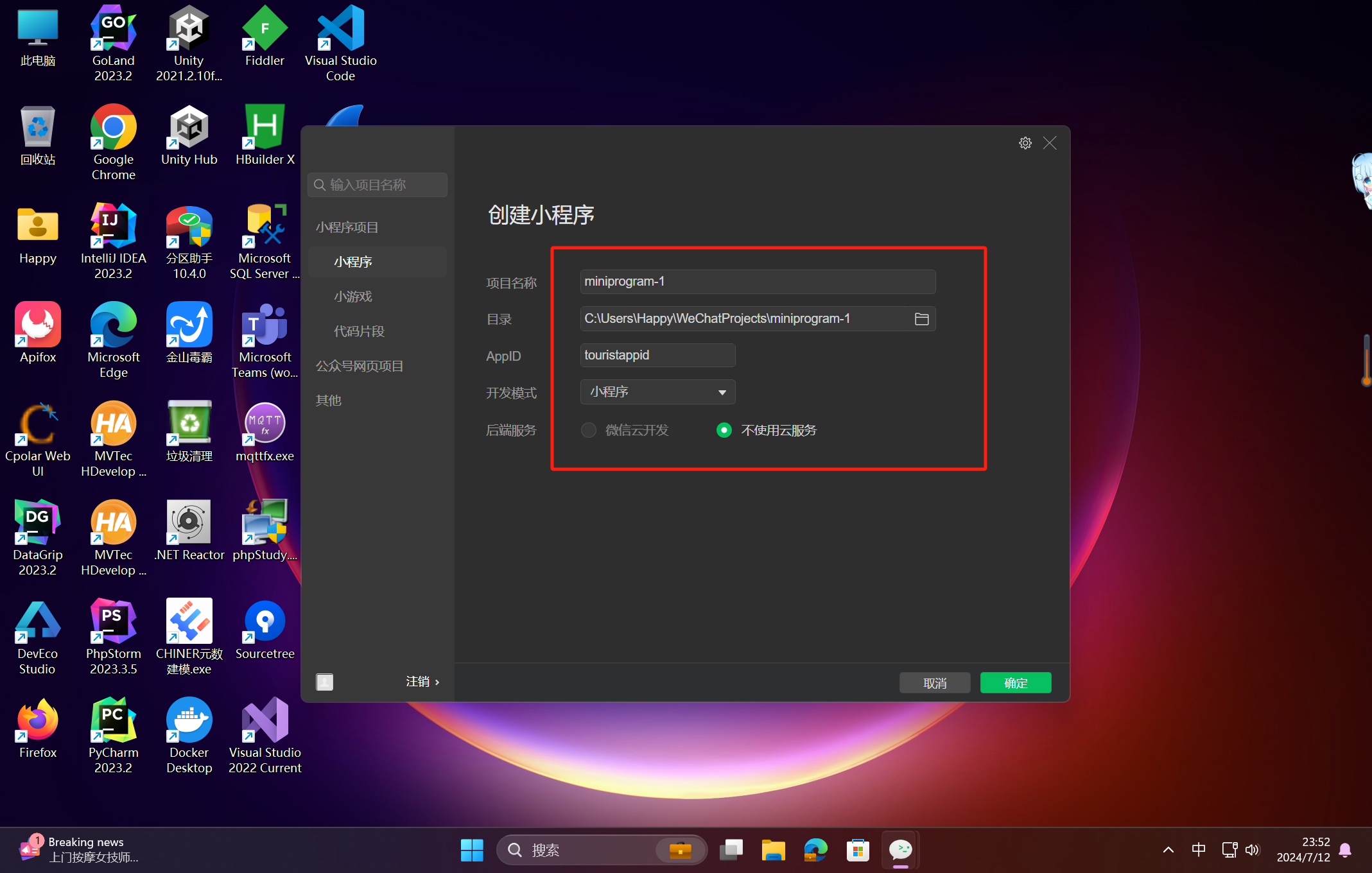This screenshot has width=1372, height=873.
Task: Click the AppID input field
Action: 657,356
